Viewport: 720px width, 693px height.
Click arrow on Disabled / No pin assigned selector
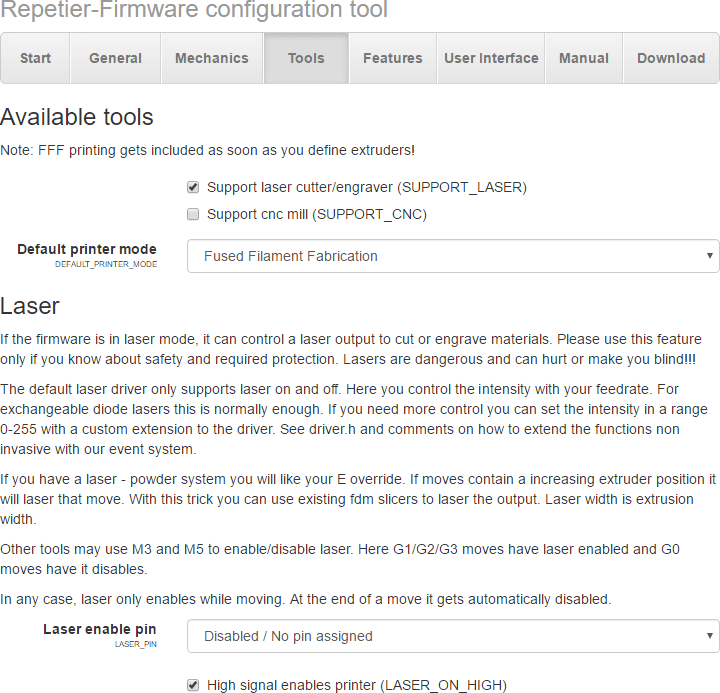709,636
